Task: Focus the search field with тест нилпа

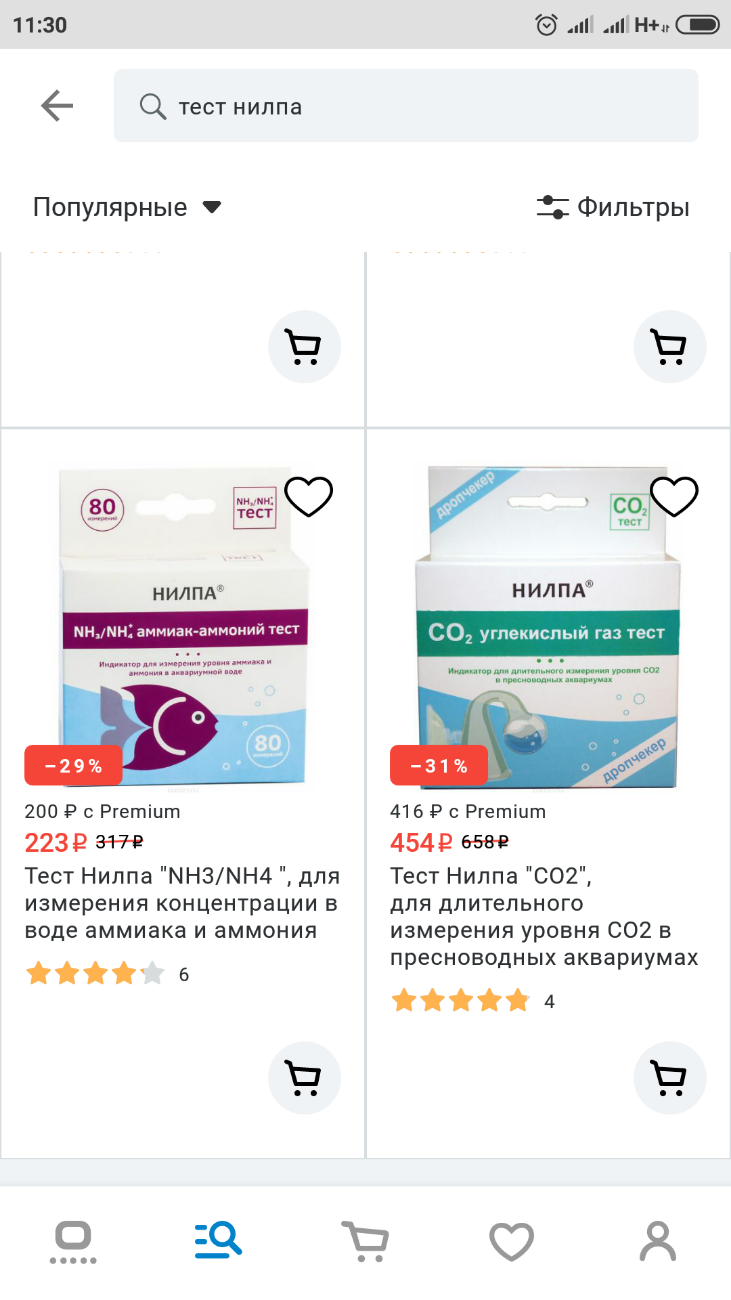Action: (406, 106)
